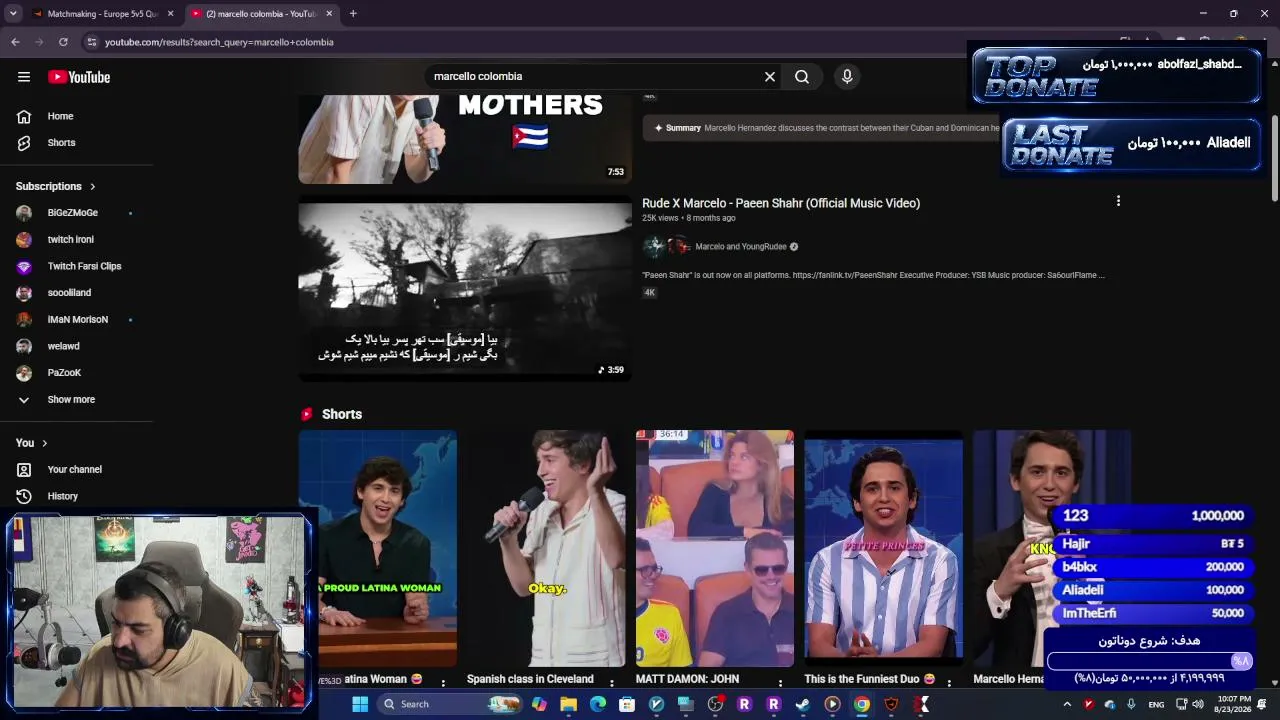Clear the search box with the X

tap(770, 76)
